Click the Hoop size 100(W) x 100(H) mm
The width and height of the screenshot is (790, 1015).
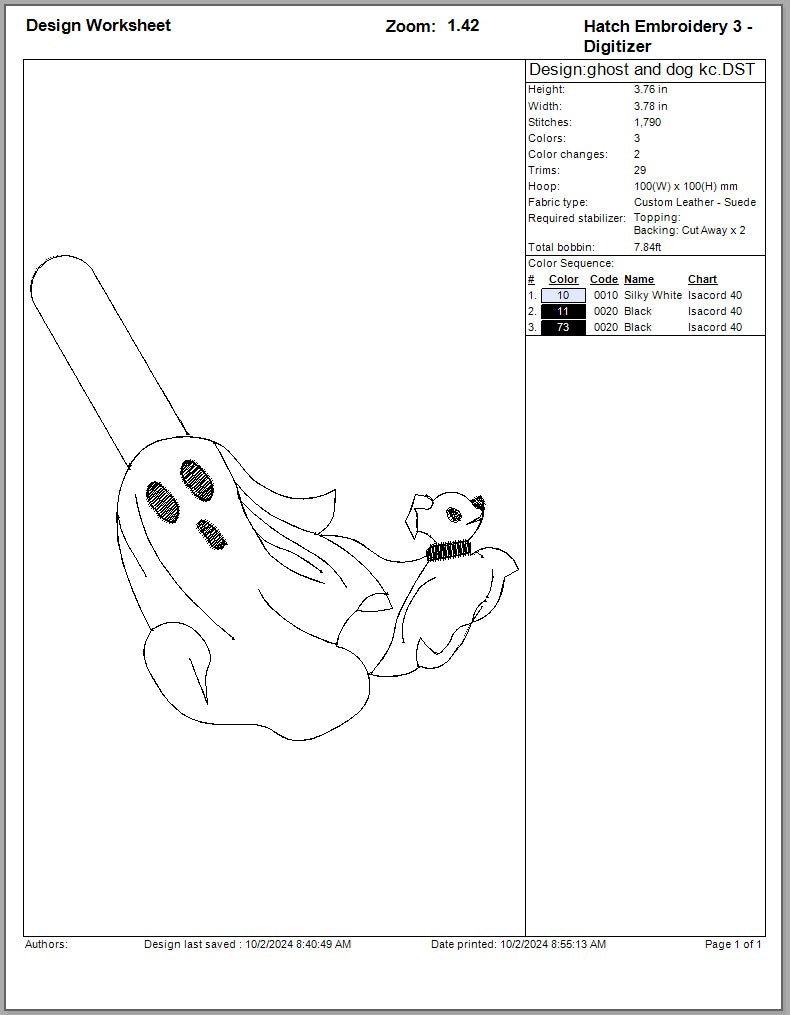point(685,186)
